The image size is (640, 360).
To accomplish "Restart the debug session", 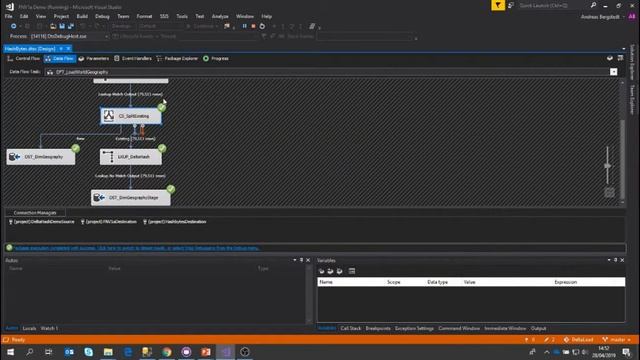I will (x=262, y=26).
